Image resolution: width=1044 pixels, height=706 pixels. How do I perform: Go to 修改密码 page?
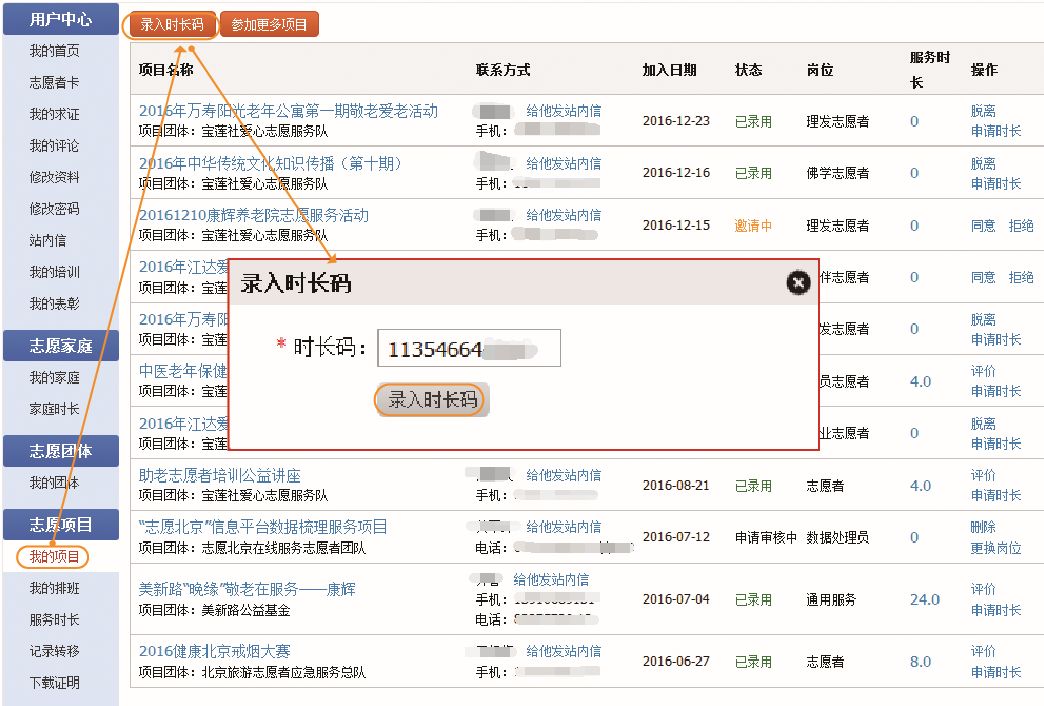tap(55, 209)
